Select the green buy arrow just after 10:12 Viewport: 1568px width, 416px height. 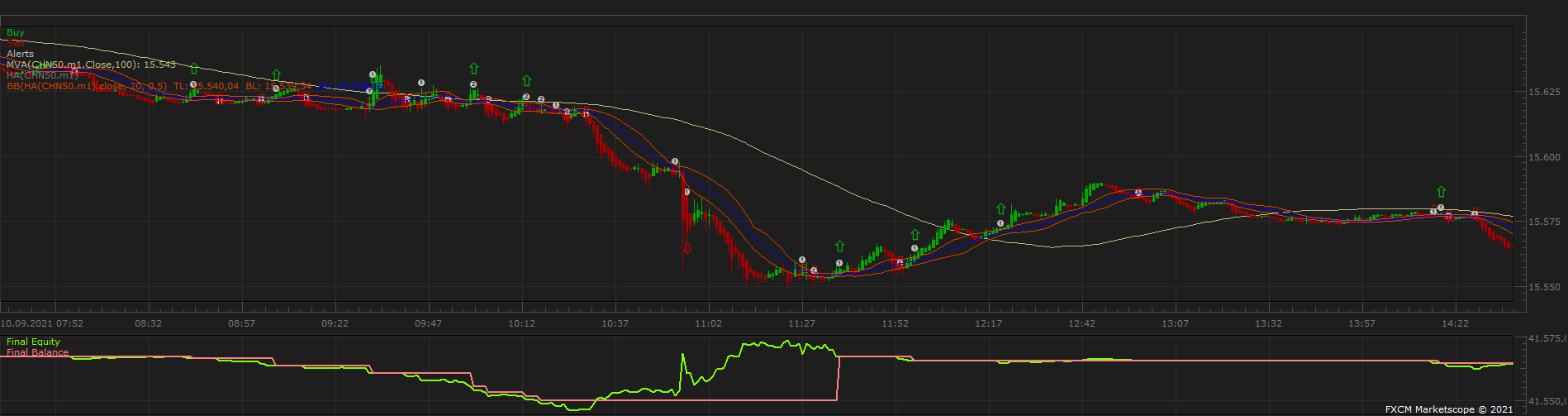click(526, 80)
